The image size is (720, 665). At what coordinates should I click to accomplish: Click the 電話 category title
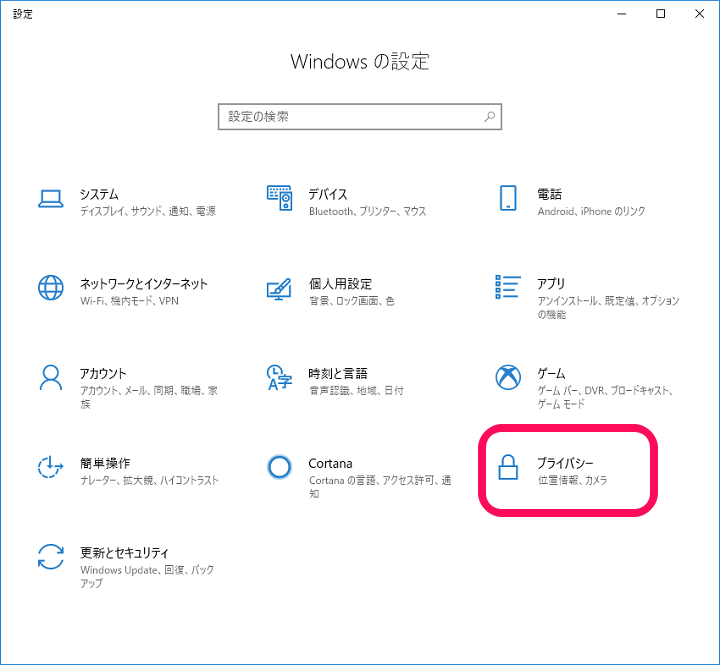pyautogui.click(x=549, y=194)
